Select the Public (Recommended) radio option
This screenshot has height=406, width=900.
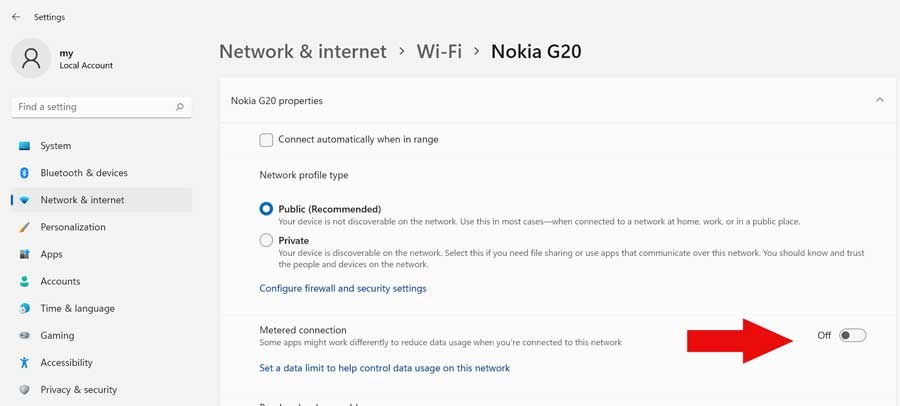266,209
